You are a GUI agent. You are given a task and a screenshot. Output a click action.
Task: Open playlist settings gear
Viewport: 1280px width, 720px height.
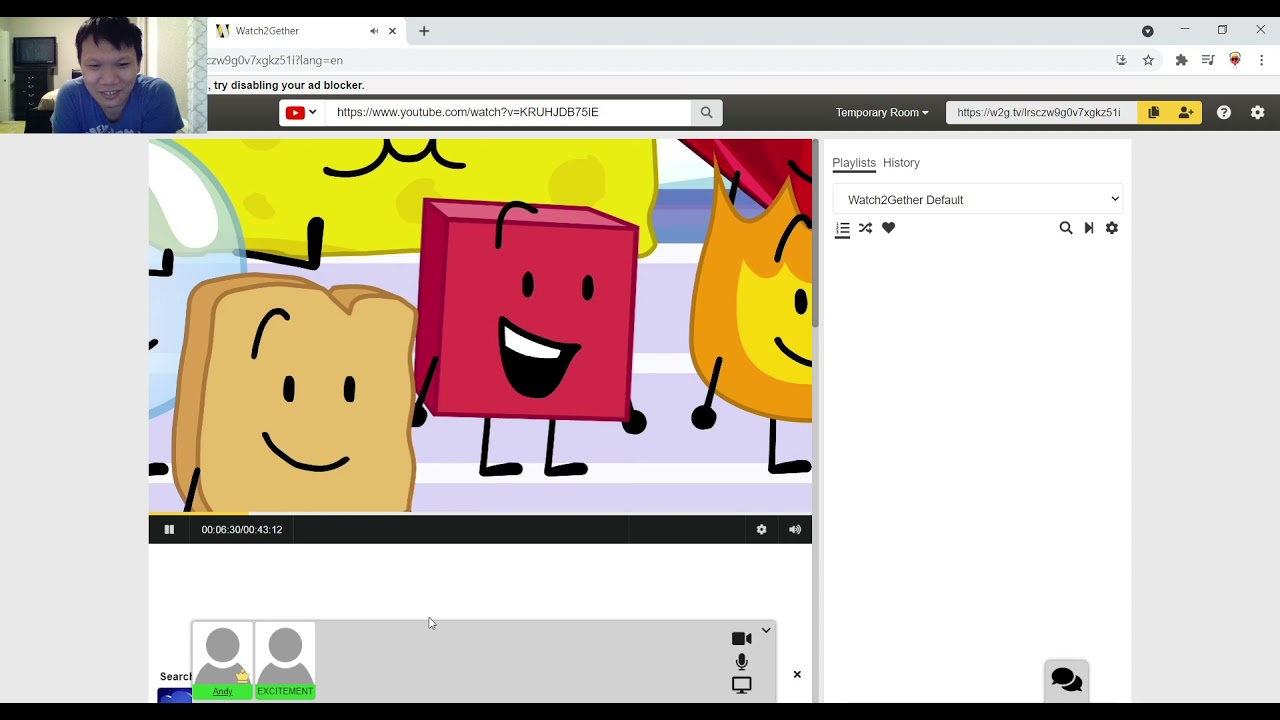pyautogui.click(x=1112, y=228)
